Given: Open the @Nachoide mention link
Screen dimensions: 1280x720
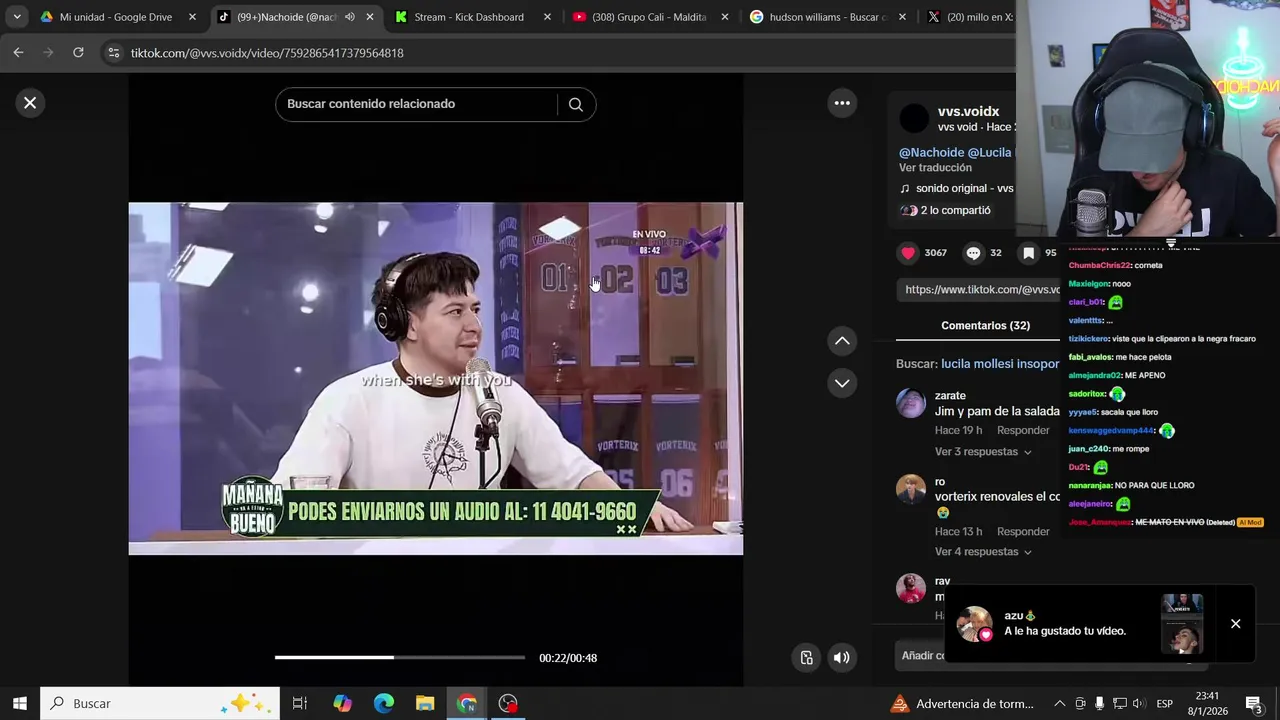Looking at the screenshot, I should pos(931,152).
